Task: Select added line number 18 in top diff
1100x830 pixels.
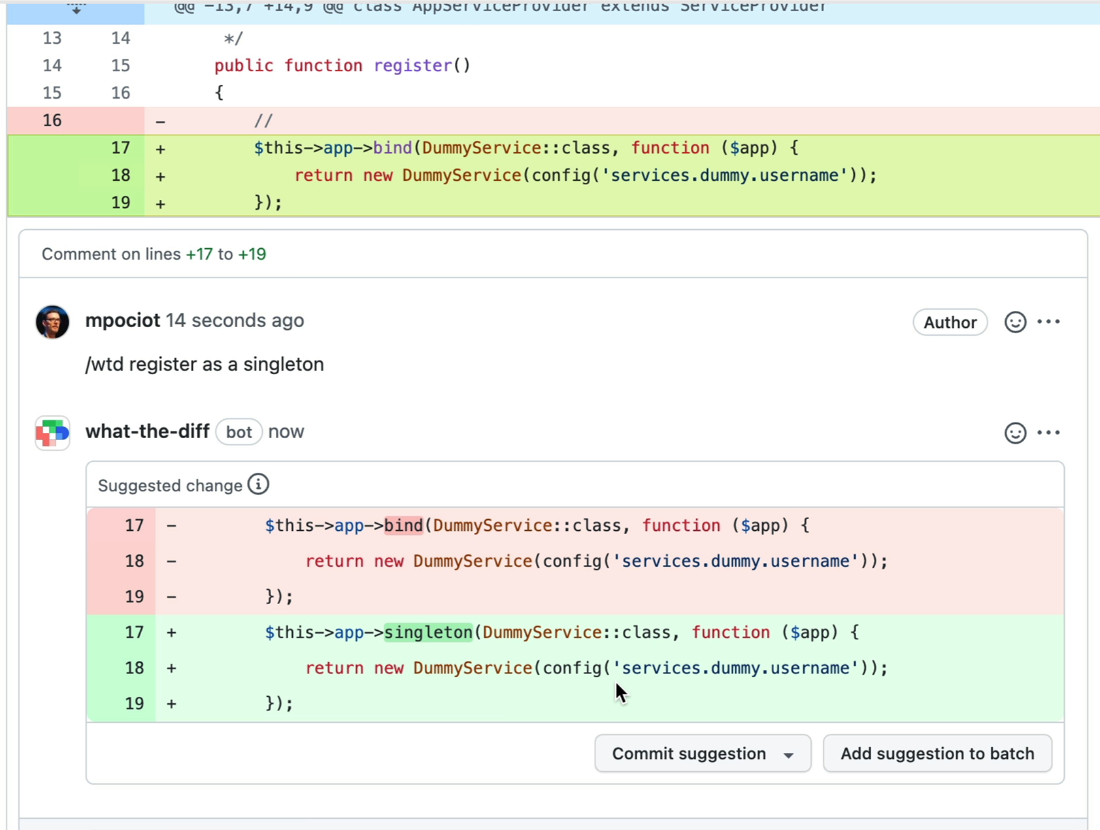Action: pos(121,175)
